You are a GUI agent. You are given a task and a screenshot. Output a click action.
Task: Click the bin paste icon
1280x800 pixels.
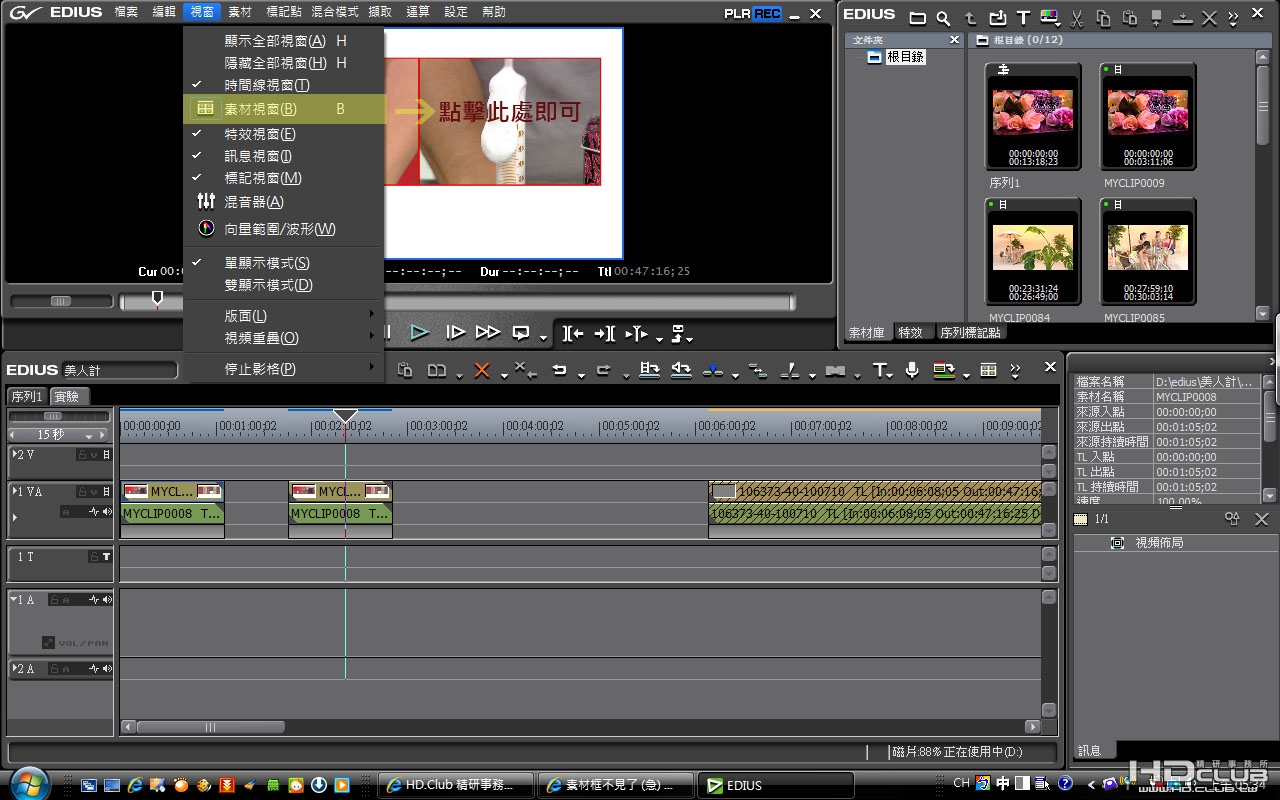coord(1130,17)
